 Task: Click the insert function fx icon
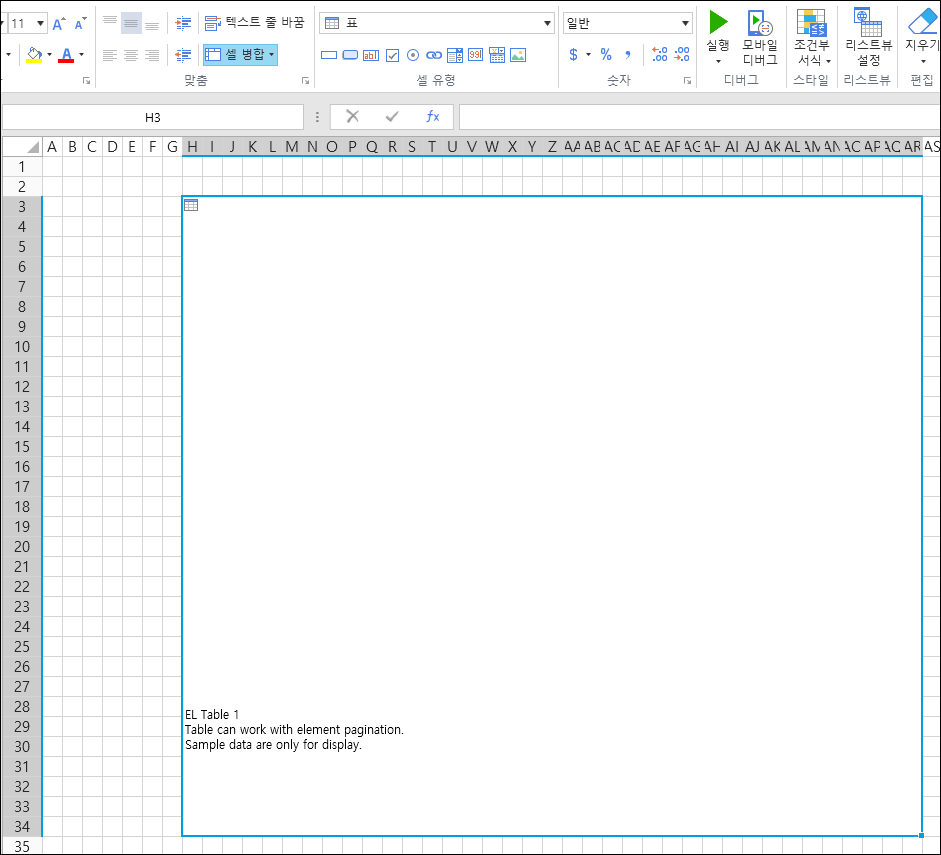coord(433,117)
